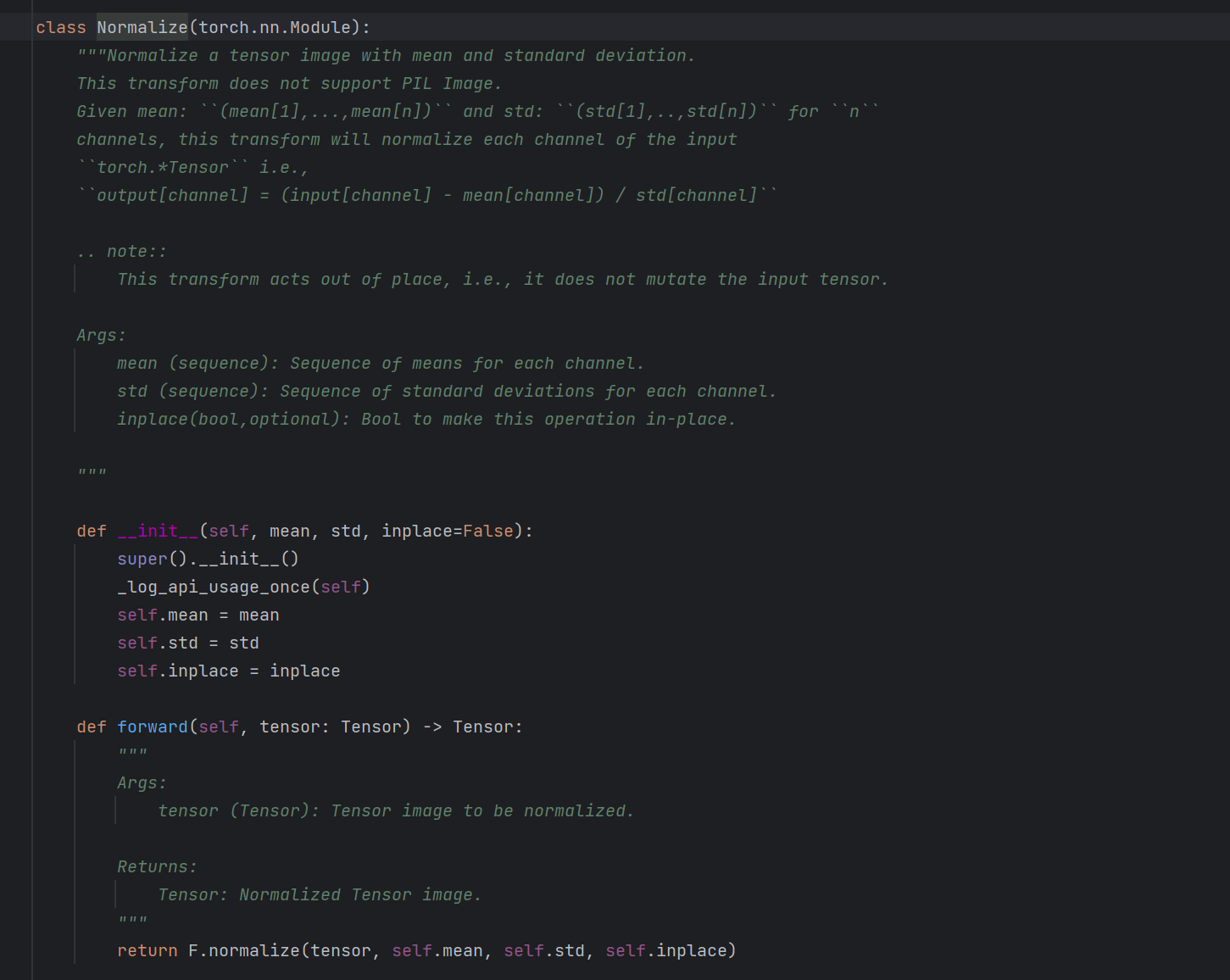Viewport: 1230px width, 980px height.
Task: Click the F.normalize call in return statement
Action: (x=246, y=950)
